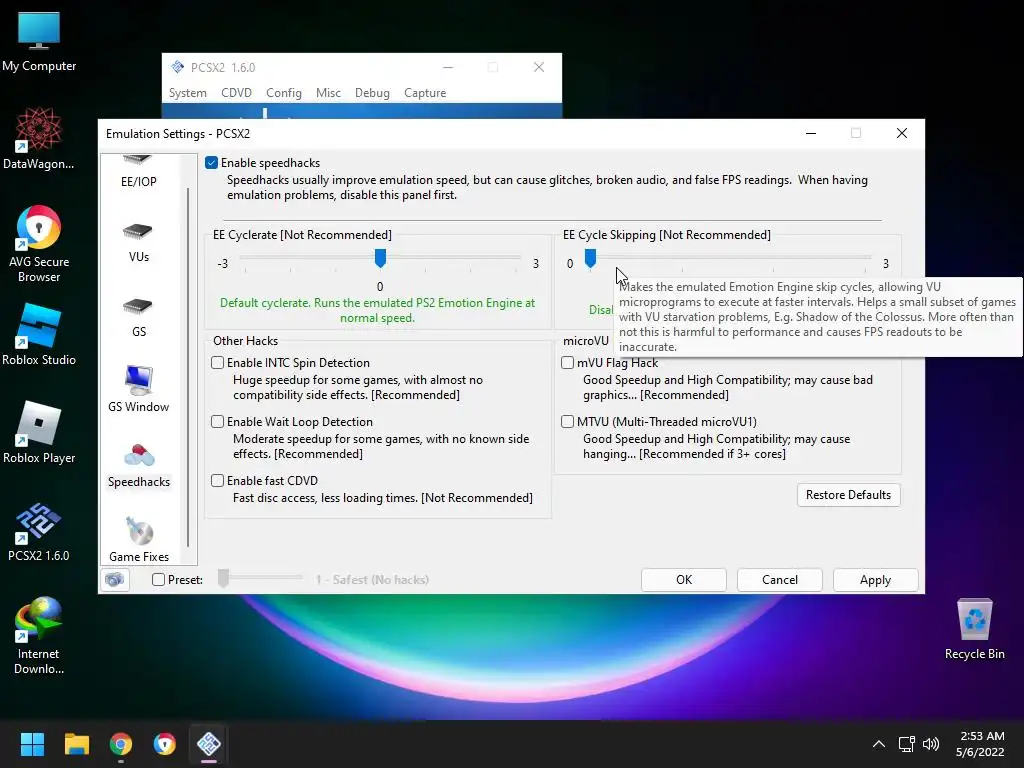Click the sidebar vertical scrollbar
The height and width of the screenshot is (768, 1024).
point(188,366)
